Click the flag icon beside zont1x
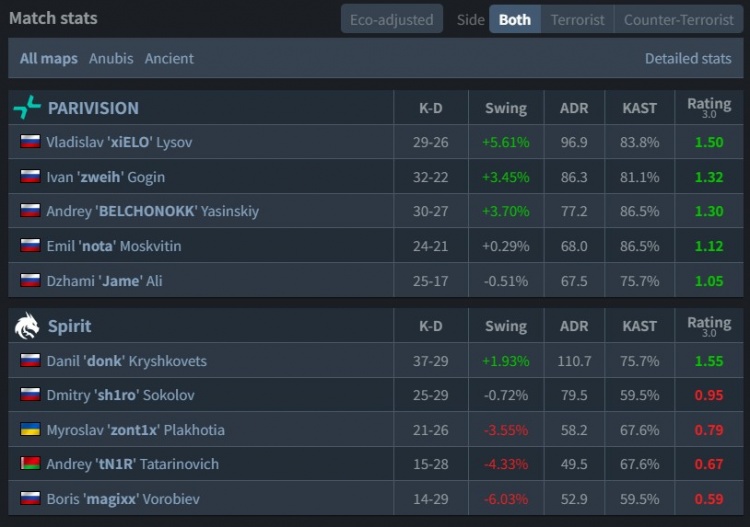This screenshot has width=750, height=527. coord(30,430)
